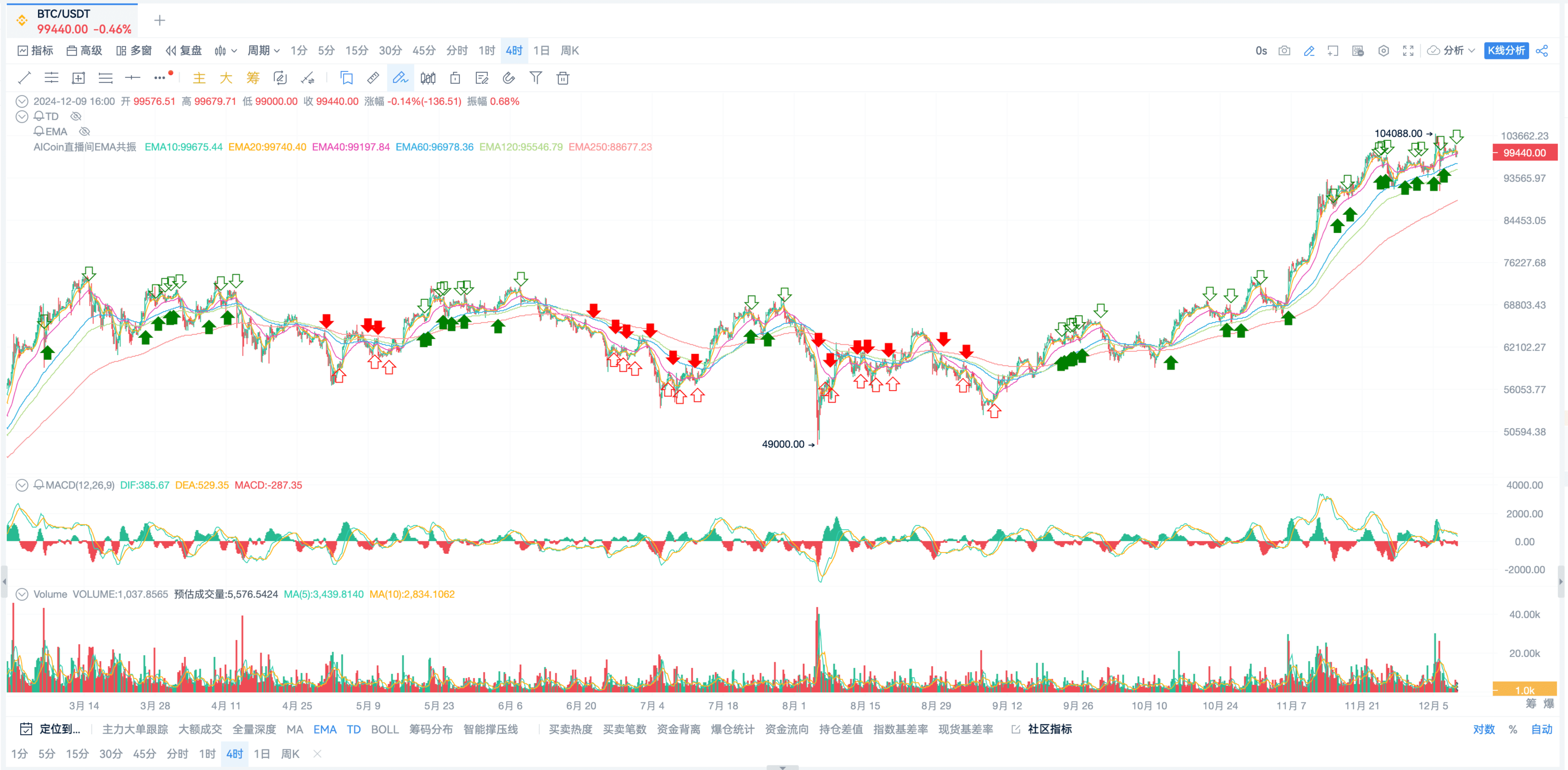Delete drawings with the trash icon
1568x770 pixels.
[x=563, y=78]
